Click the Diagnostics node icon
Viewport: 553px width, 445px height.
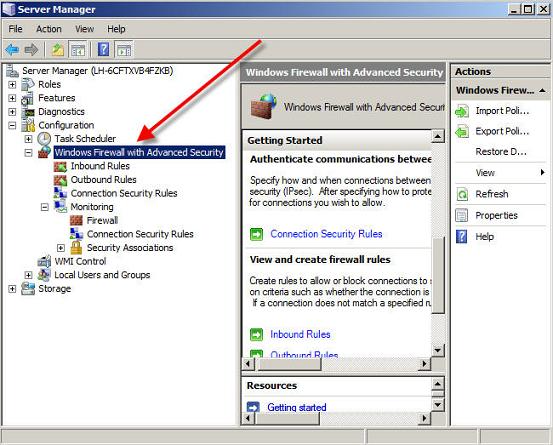point(28,112)
